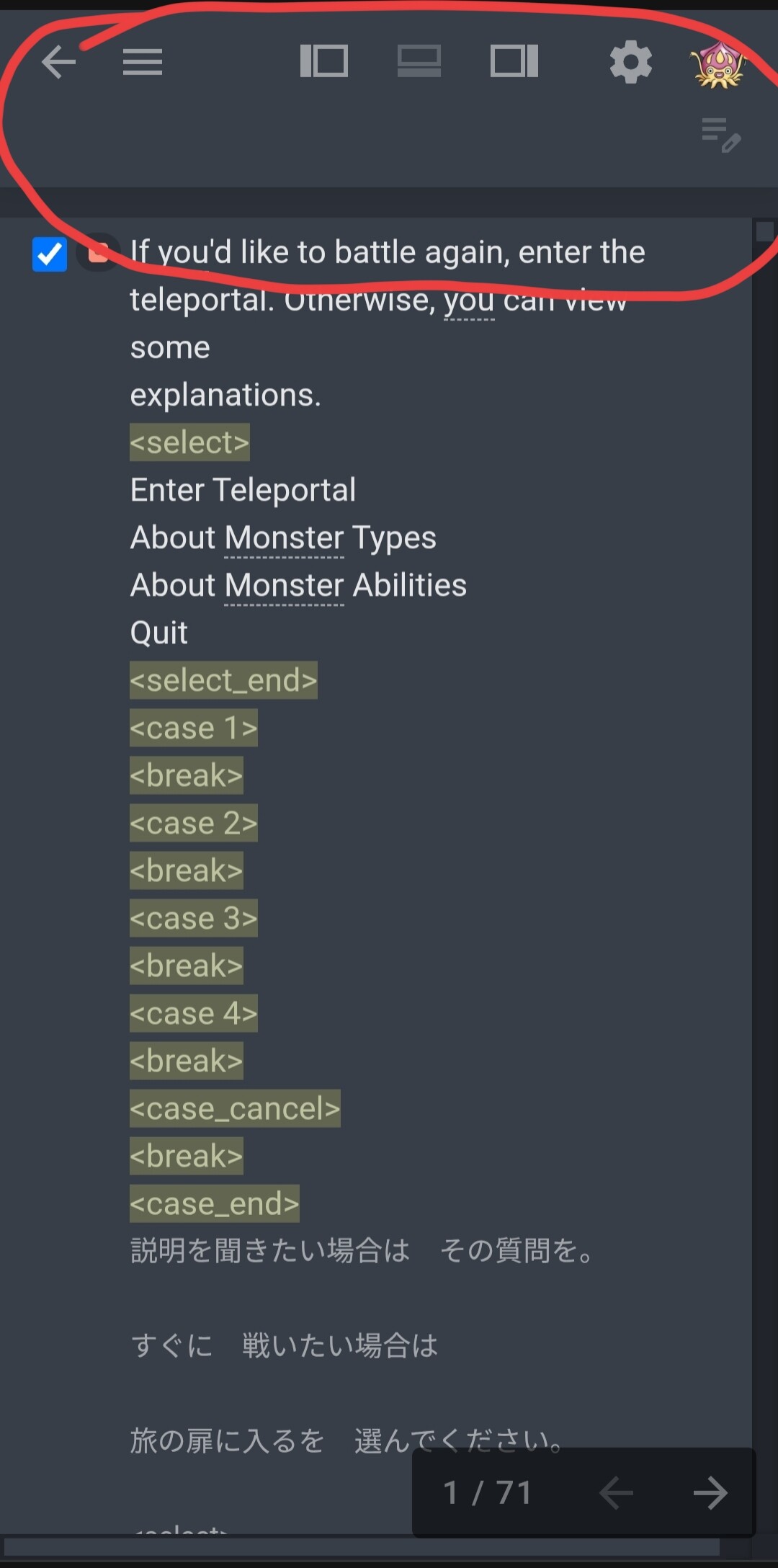Toggle the right sidebar panel layout icon
The width and height of the screenshot is (778, 1568).
(x=514, y=61)
